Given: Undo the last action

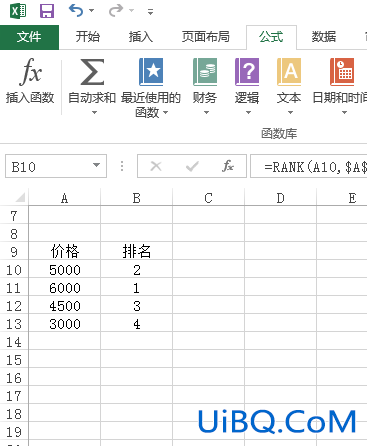Looking at the screenshot, I should pyautogui.click(x=76, y=10).
